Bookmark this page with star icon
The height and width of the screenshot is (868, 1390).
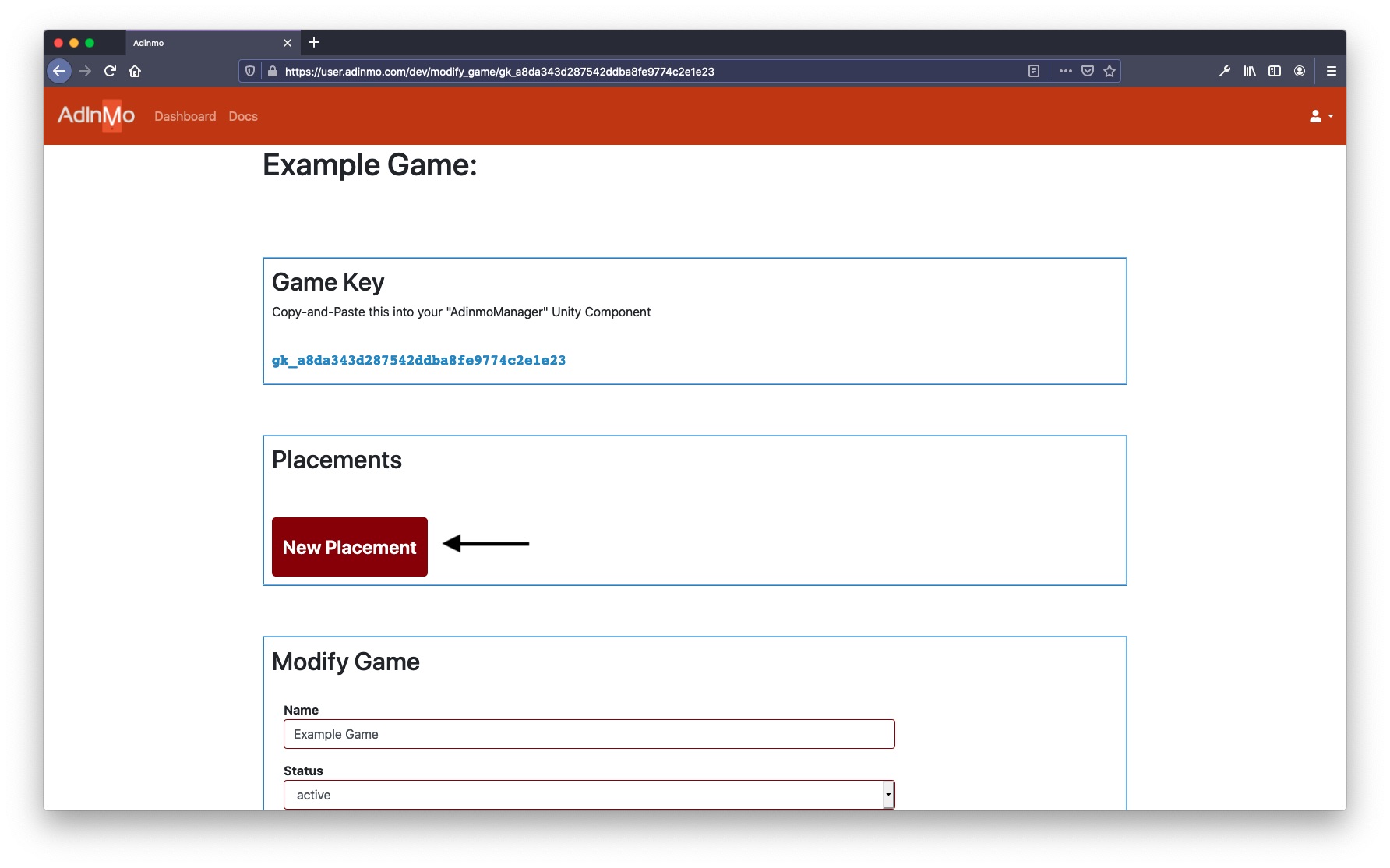[x=1110, y=71]
